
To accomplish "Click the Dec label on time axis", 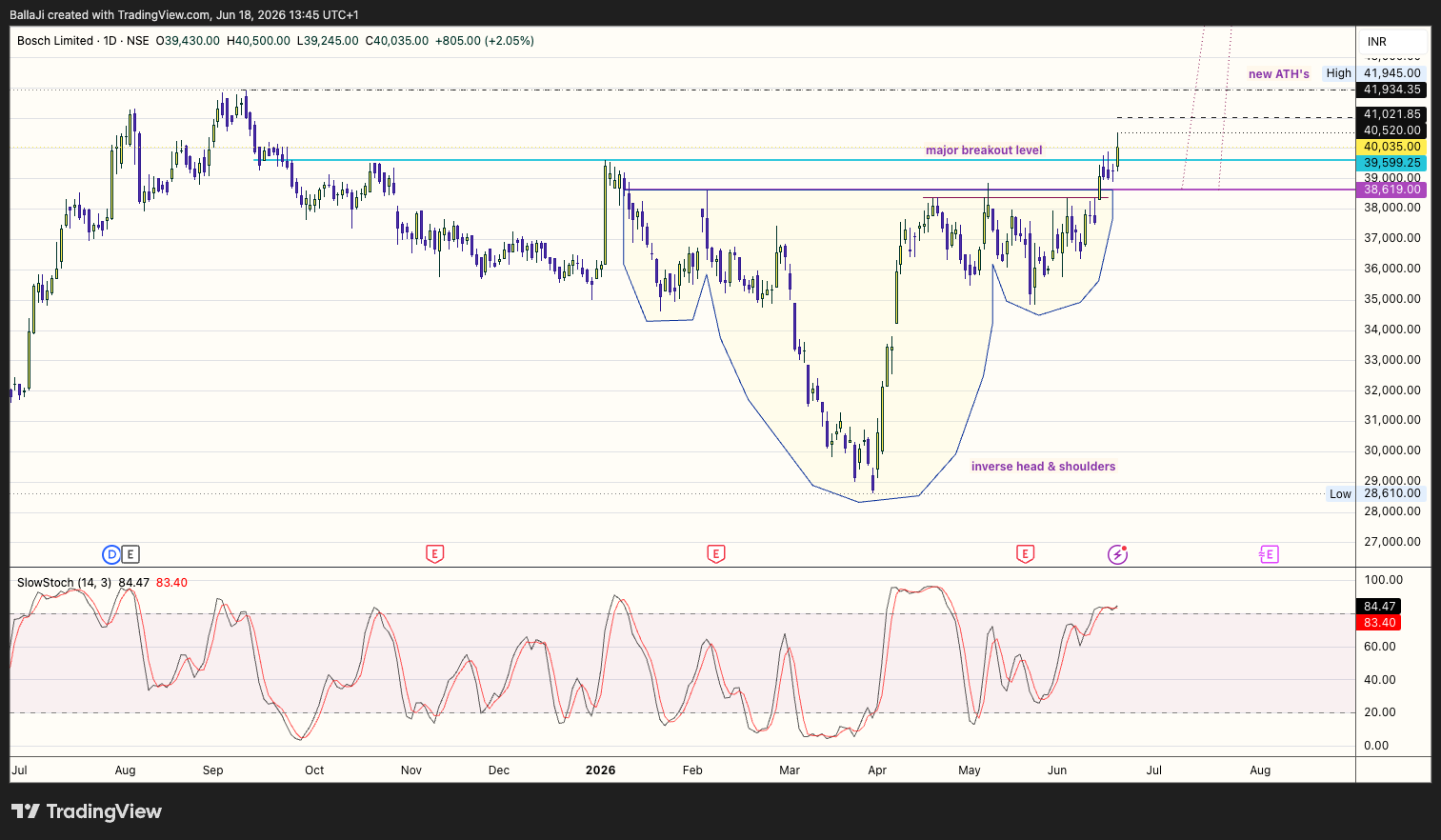I will pyautogui.click(x=499, y=770).
